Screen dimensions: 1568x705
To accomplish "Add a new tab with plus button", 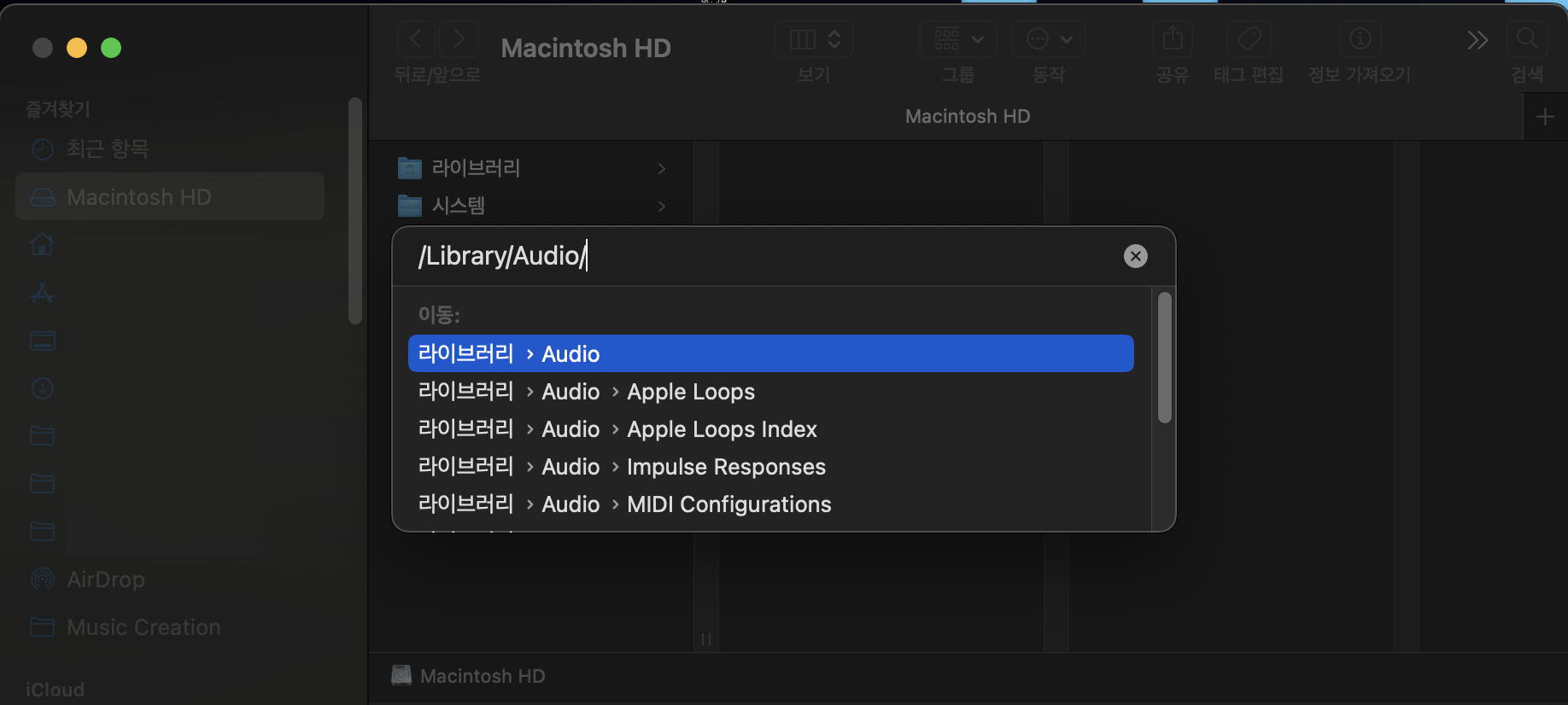I will click(x=1545, y=117).
